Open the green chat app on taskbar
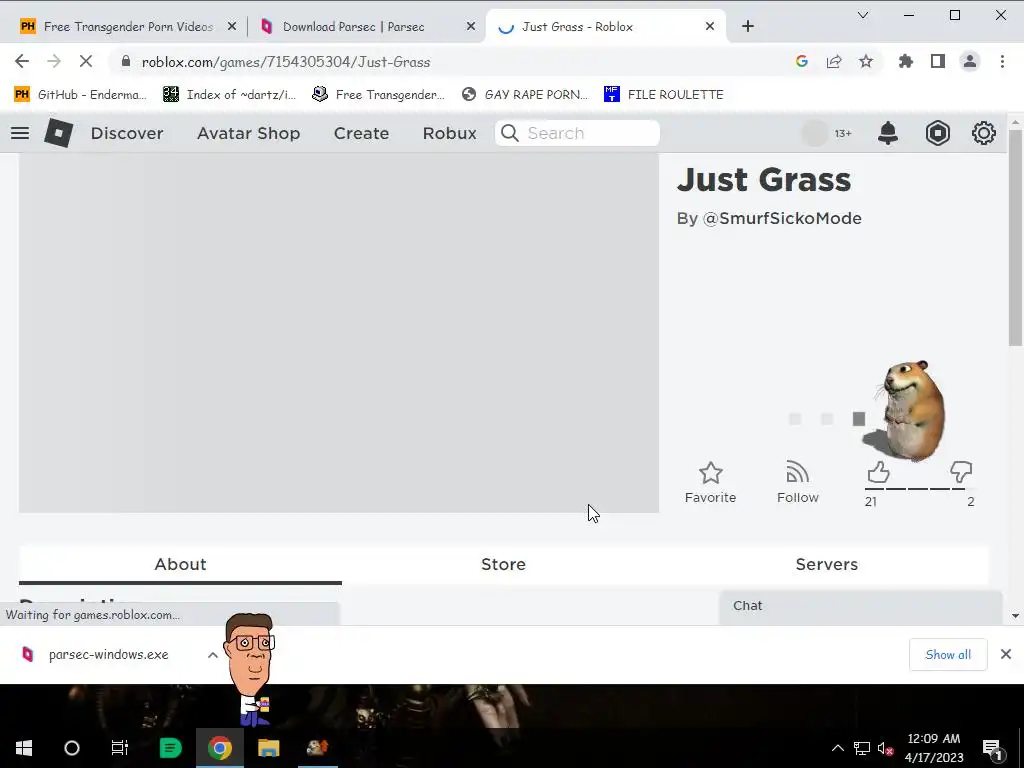The width and height of the screenshot is (1024, 768). [170, 748]
